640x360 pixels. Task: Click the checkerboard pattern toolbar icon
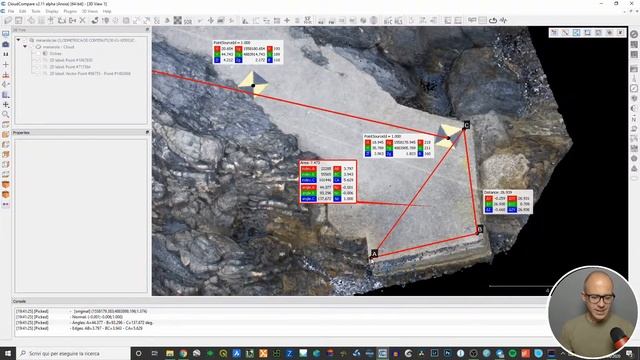click(178, 20)
